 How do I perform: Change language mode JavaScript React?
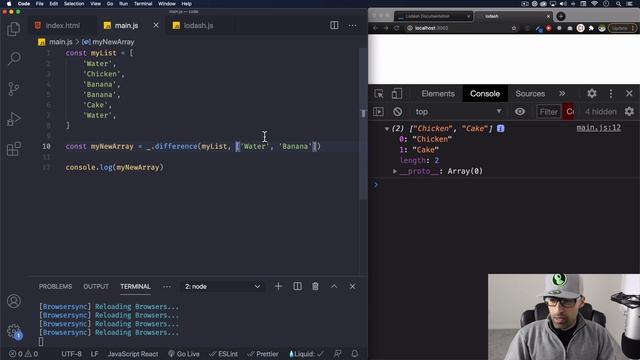(133, 354)
